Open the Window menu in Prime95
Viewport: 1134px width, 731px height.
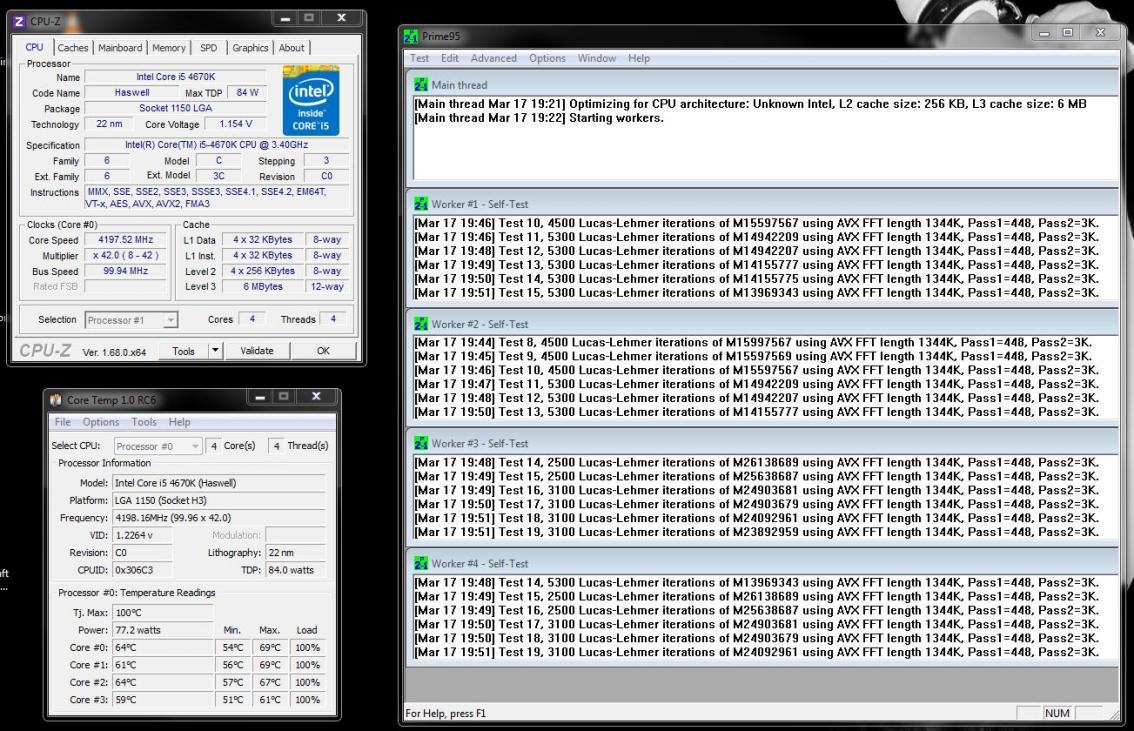(x=597, y=58)
